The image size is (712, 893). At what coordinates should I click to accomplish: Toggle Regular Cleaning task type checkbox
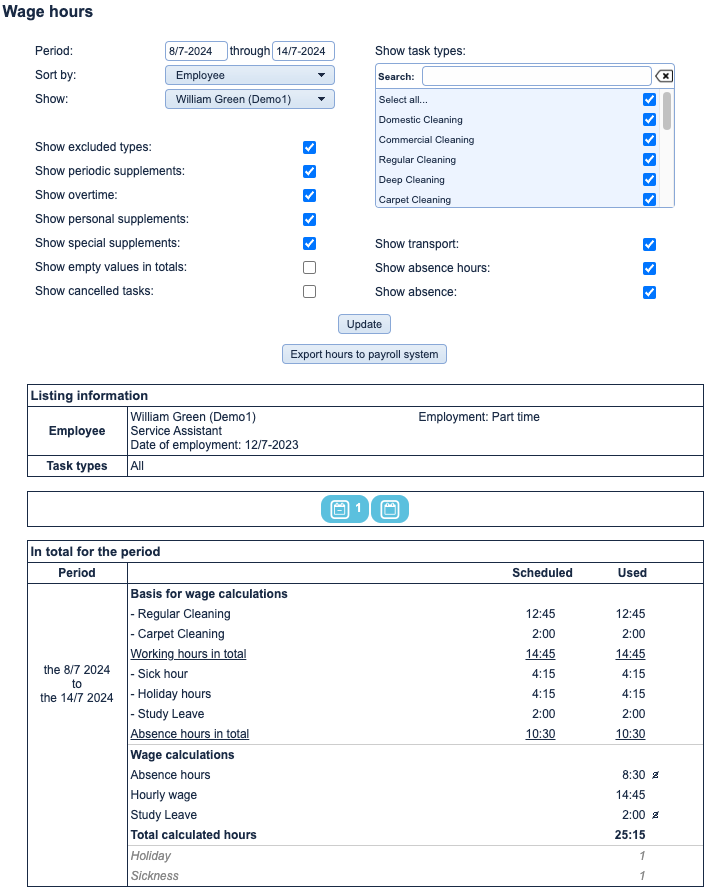tap(649, 159)
